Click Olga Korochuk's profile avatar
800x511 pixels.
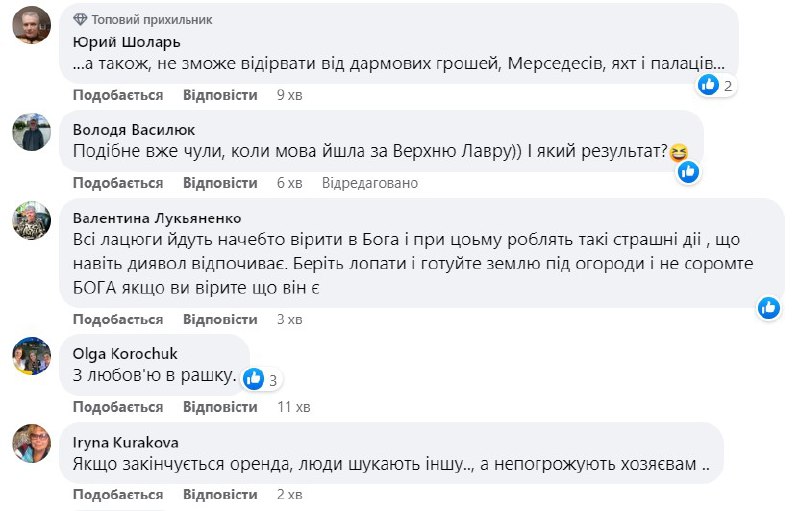pyautogui.click(x=31, y=356)
